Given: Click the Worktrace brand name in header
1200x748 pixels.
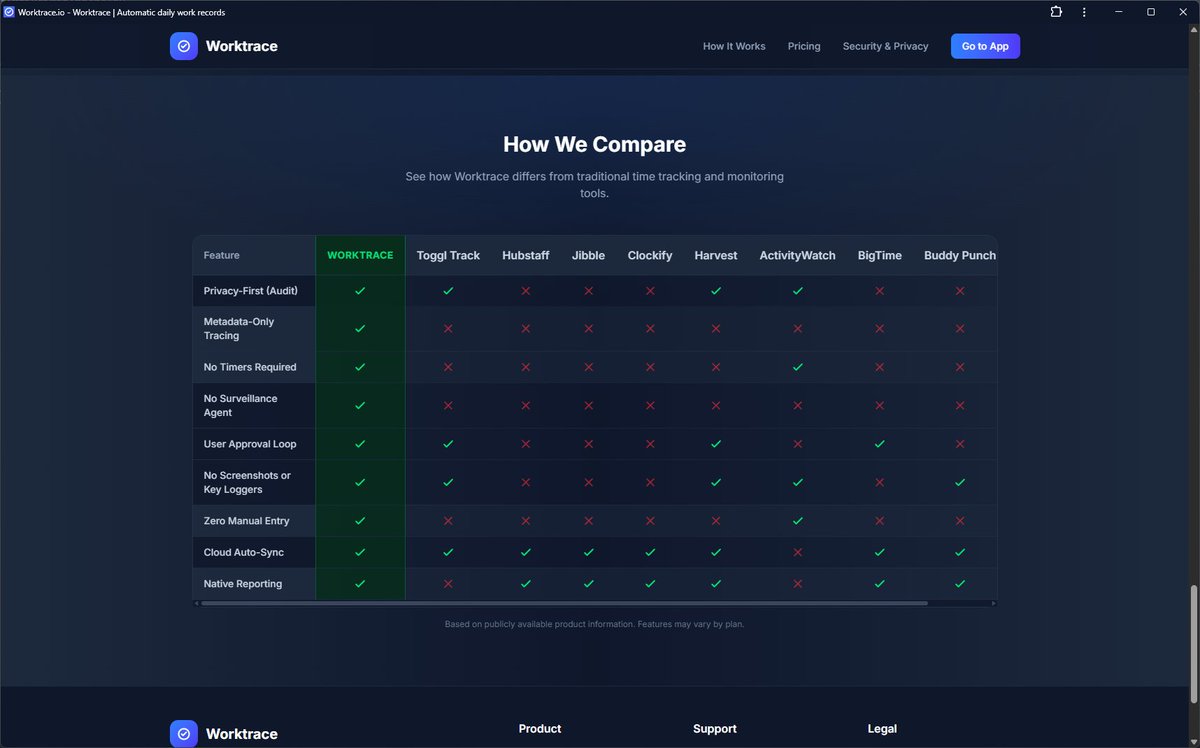Looking at the screenshot, I should tap(242, 46).
